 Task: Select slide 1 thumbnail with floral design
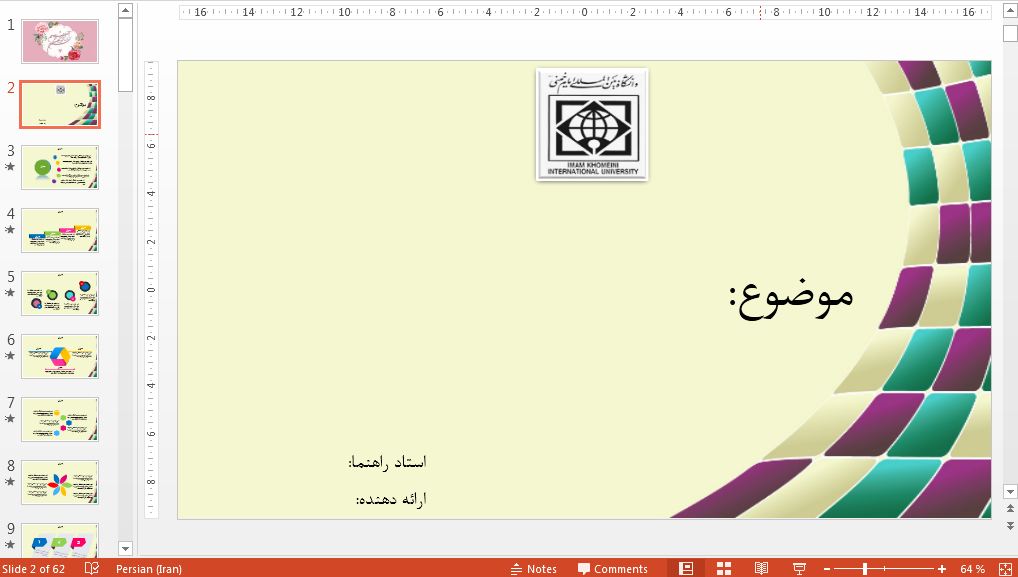60,41
